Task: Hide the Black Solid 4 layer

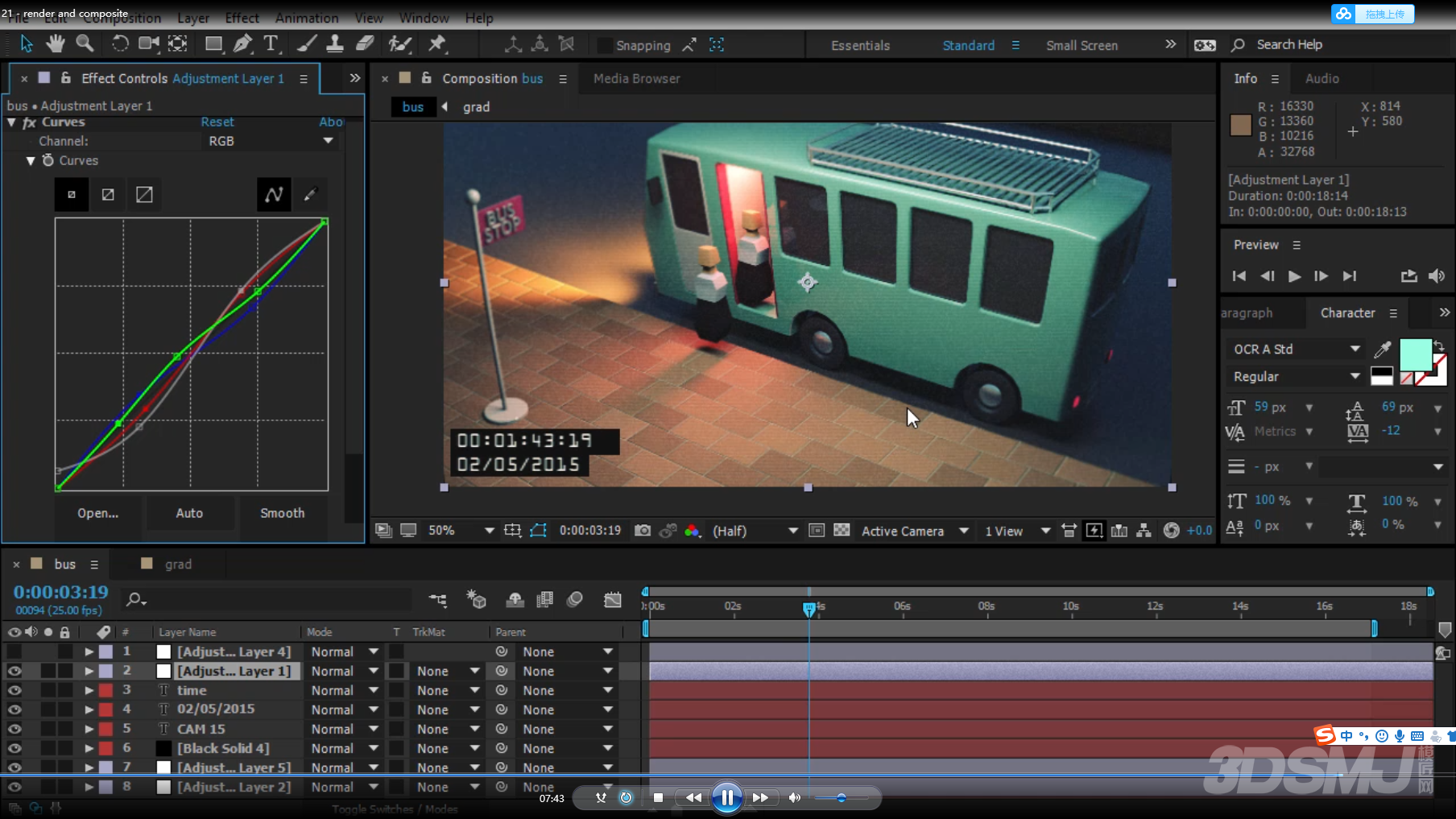Action: (14, 747)
